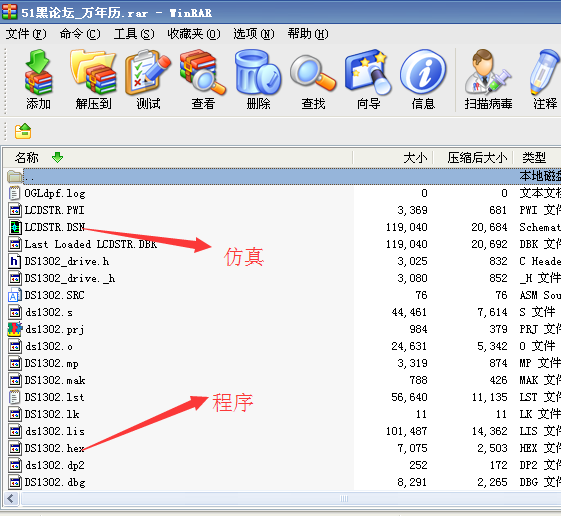
Task: Show archive 信息 (Info) icon
Action: tap(423, 80)
